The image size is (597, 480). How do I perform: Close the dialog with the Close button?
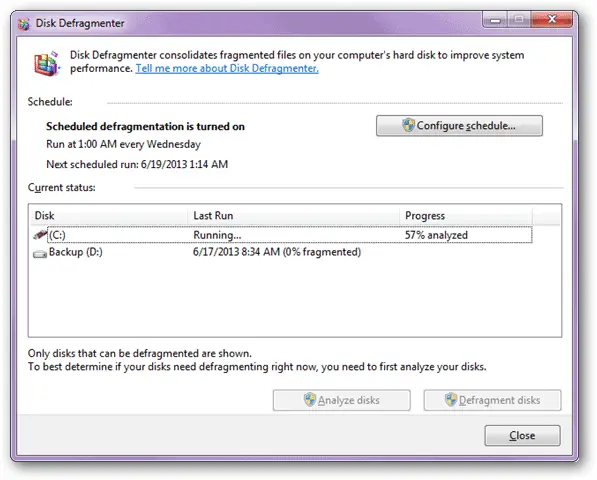click(522, 435)
